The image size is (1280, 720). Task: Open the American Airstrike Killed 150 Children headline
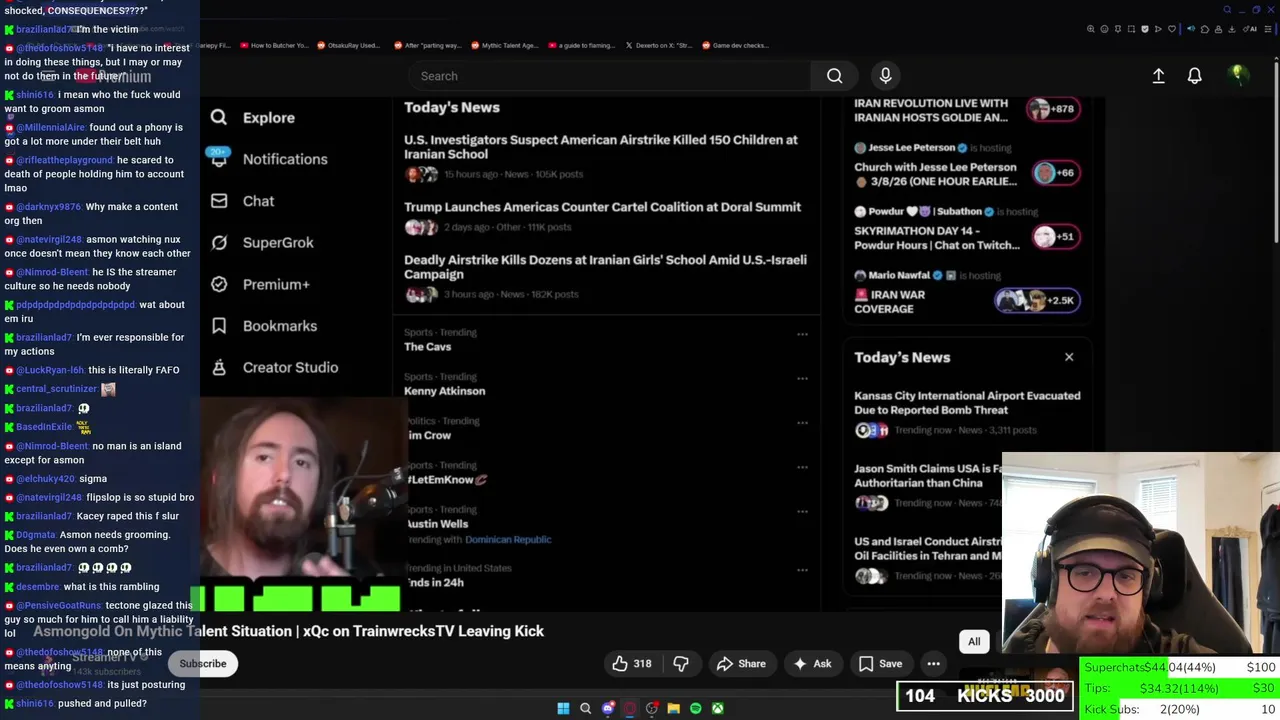pos(601,147)
